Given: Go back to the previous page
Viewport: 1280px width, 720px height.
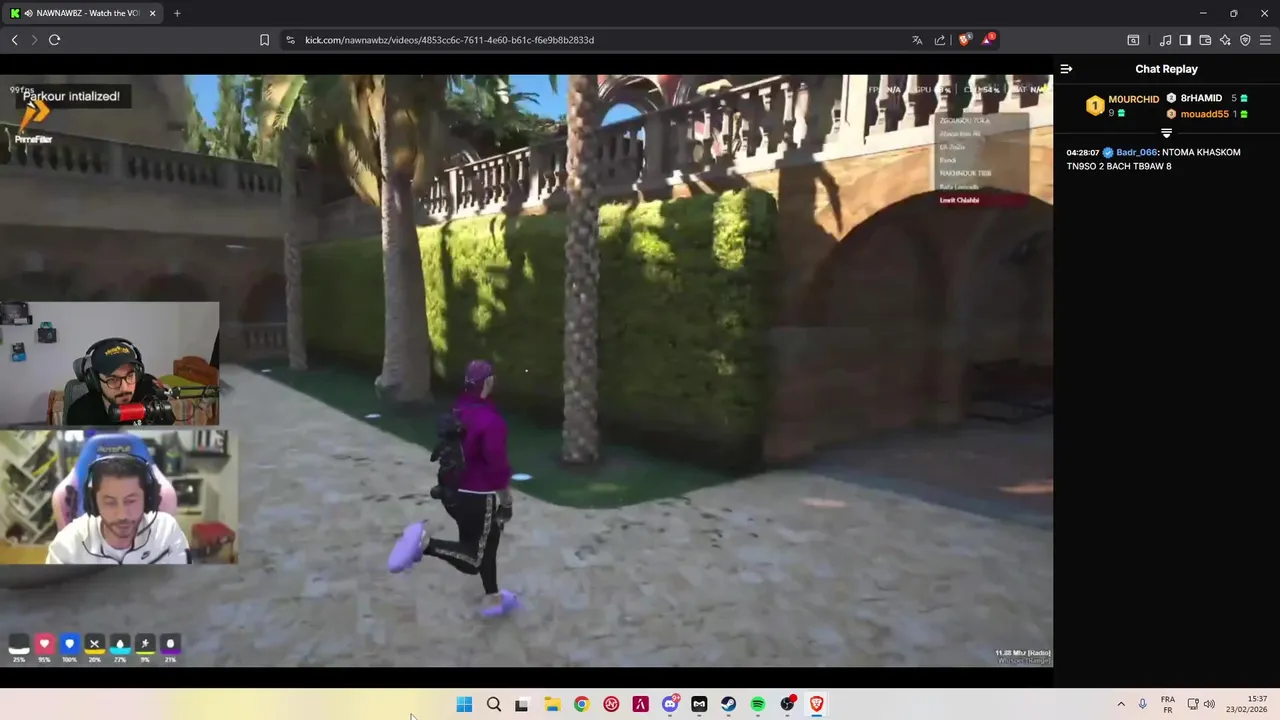Looking at the screenshot, I should [14, 40].
